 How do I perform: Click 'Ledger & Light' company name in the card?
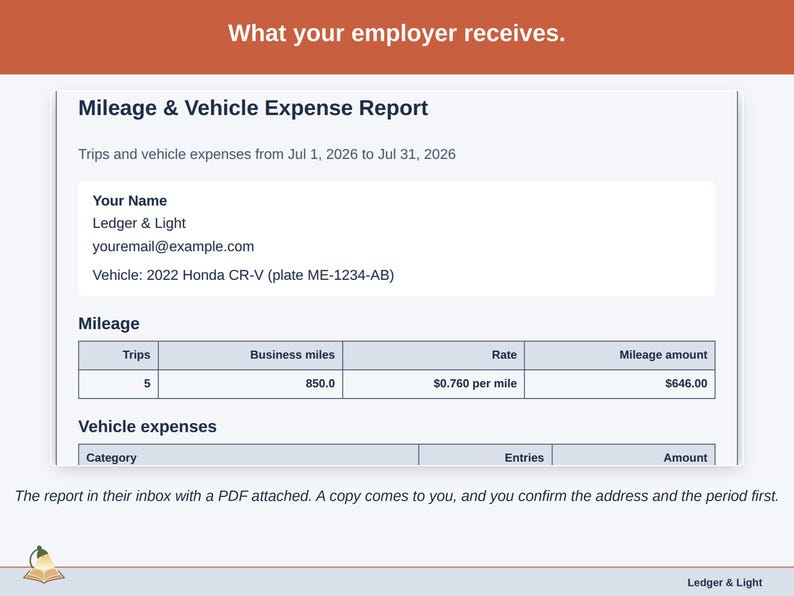click(x=139, y=223)
